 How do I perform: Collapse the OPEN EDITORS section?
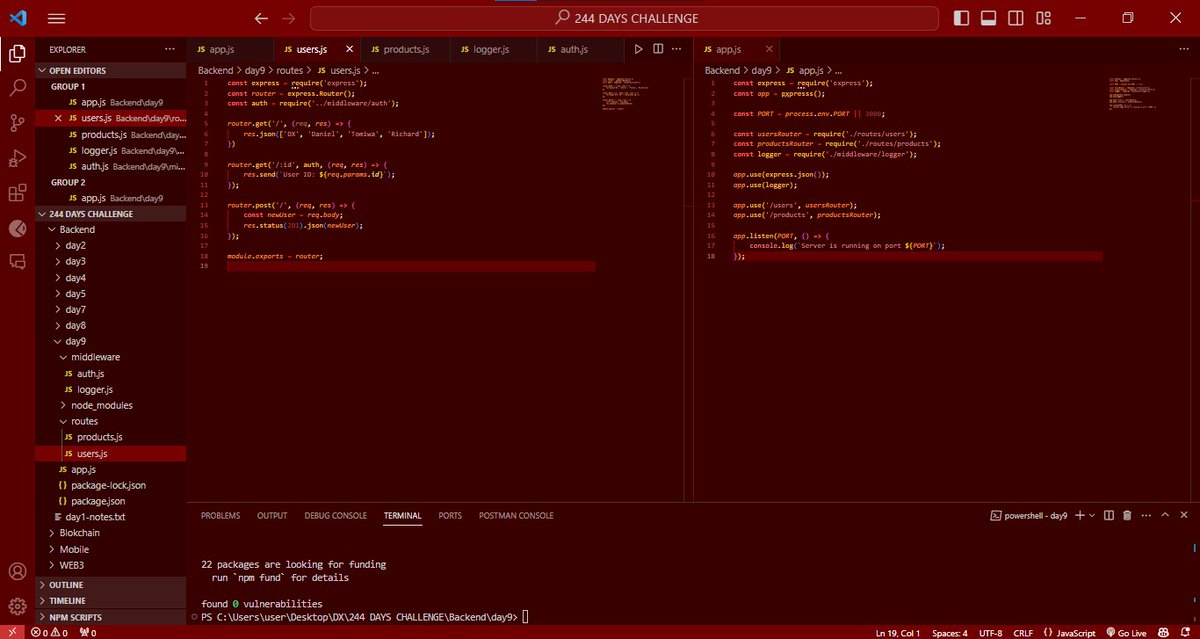coord(110,70)
